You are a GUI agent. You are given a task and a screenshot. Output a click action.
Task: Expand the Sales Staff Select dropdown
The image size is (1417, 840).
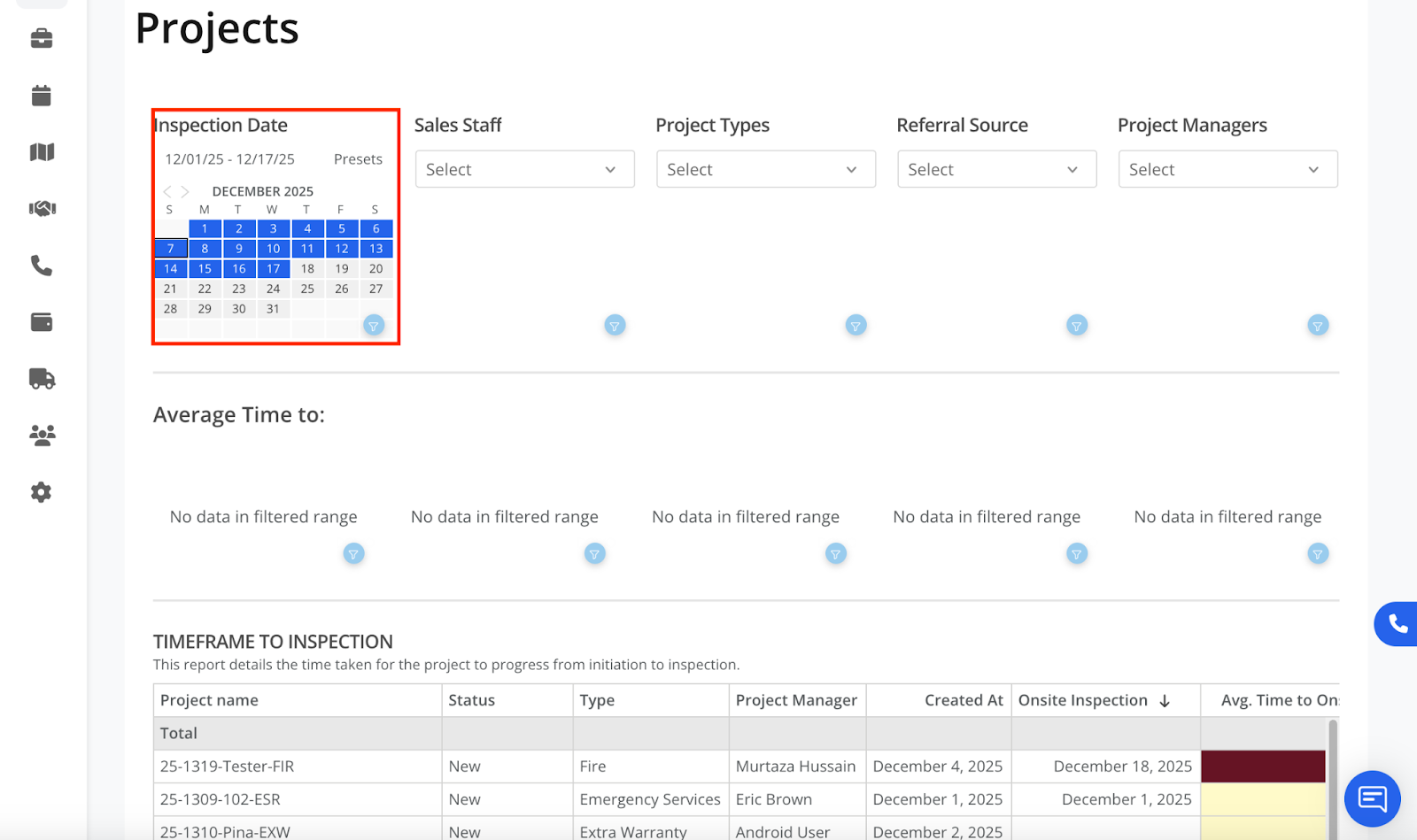tap(525, 169)
